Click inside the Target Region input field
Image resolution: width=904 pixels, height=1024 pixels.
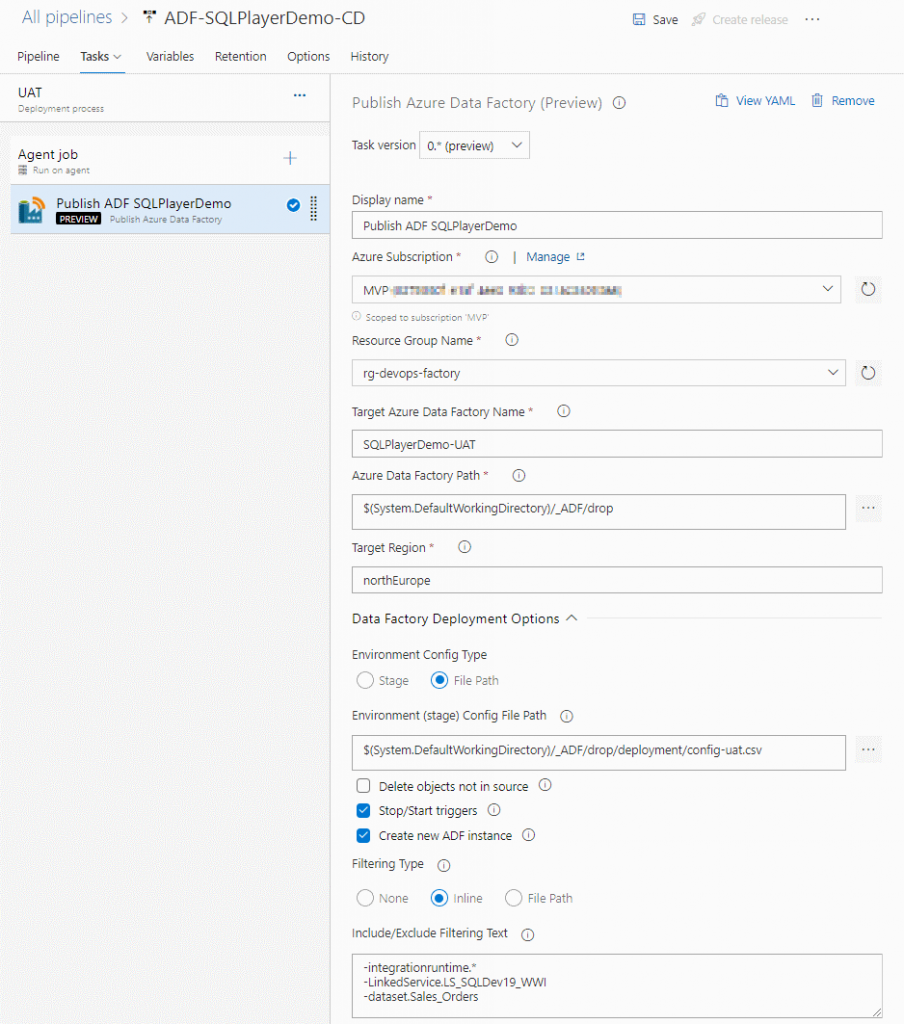coord(617,579)
